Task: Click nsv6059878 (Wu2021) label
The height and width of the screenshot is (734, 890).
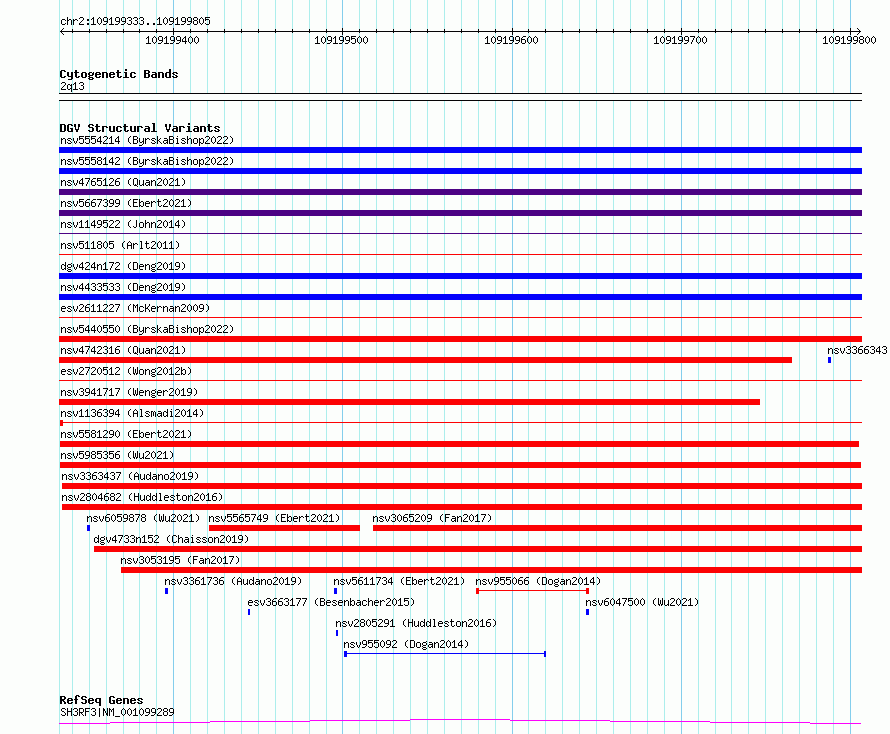Action: [x=143, y=518]
